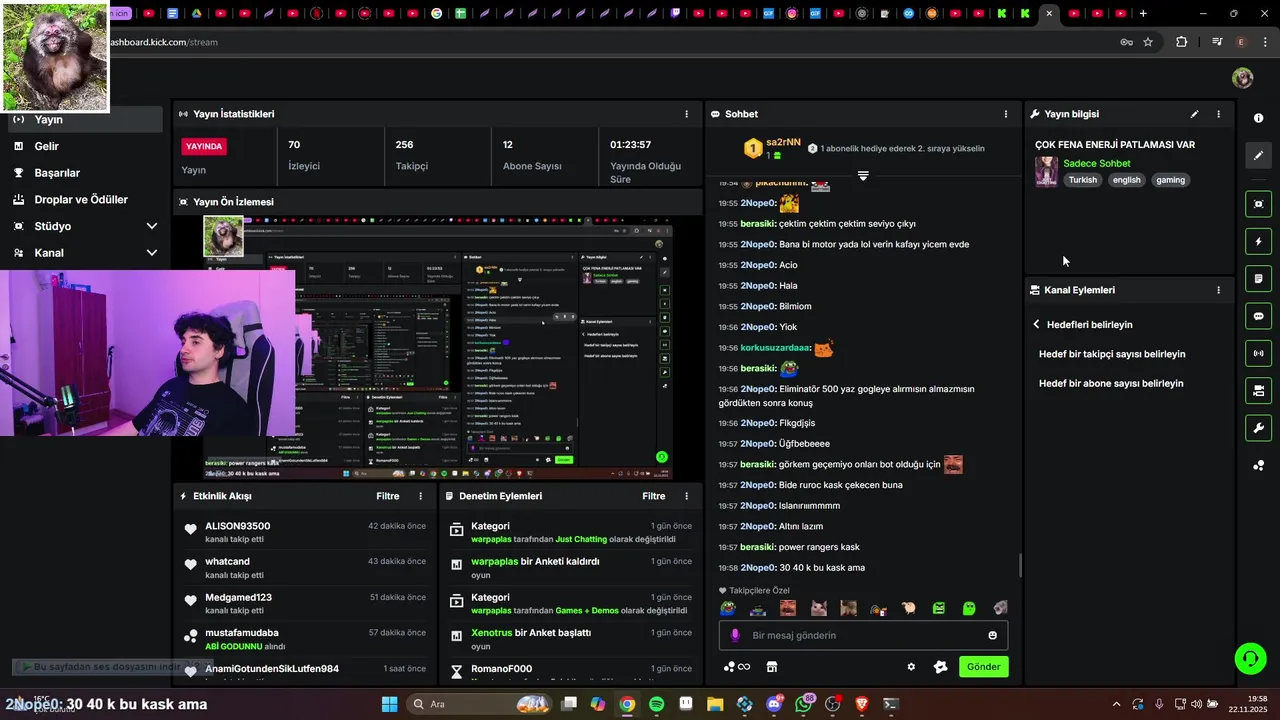Open the shop icon below chat input
Viewport: 1280px width, 720px height.
pos(772,667)
